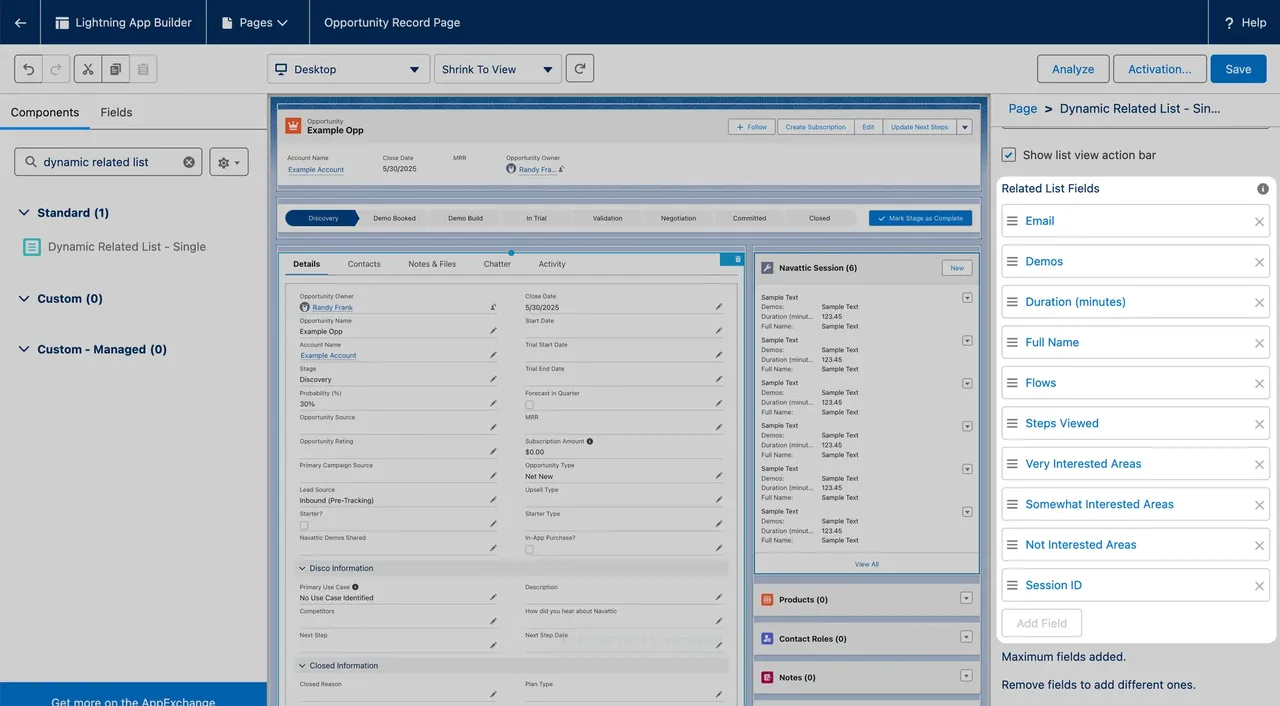Click the refresh canvas icon
1280x706 pixels.
[580, 69]
